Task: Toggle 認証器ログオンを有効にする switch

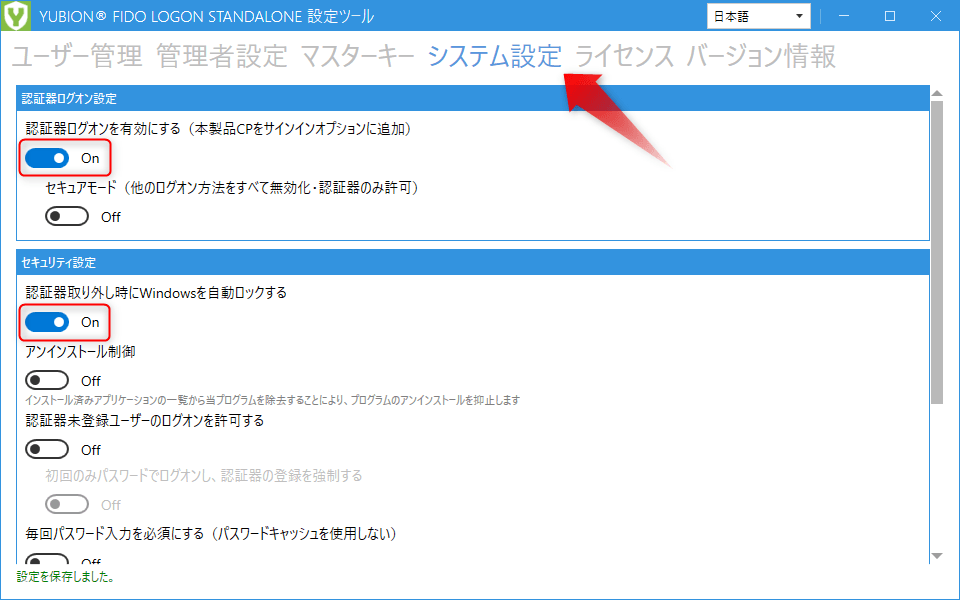Action: click(x=47, y=158)
